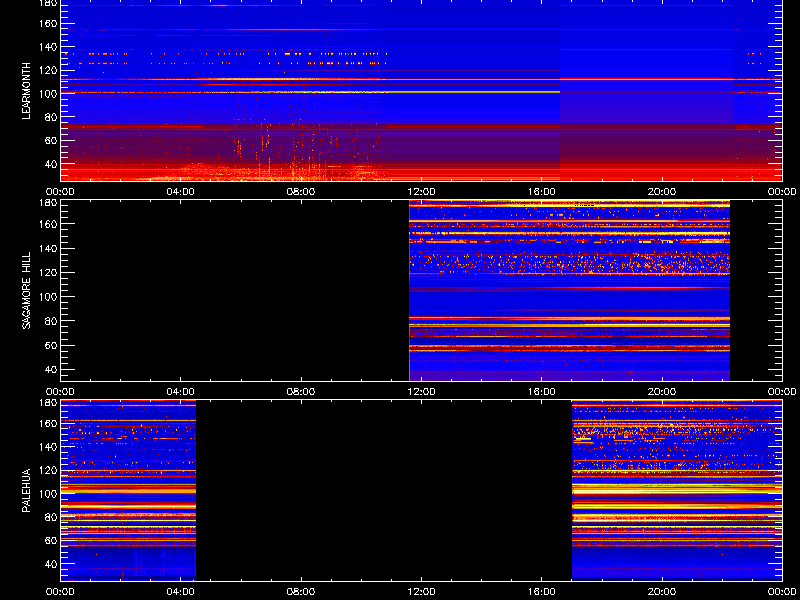Click the LEARMONTH station axis label
This screenshot has width=800, height=600.
tap(27, 91)
